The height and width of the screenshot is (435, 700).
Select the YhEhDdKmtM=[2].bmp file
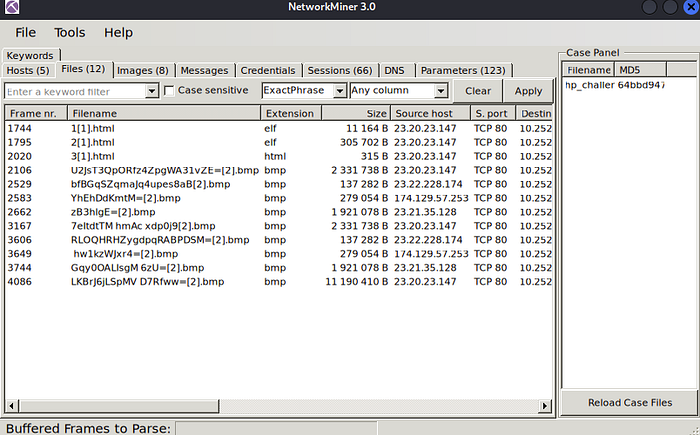125,198
